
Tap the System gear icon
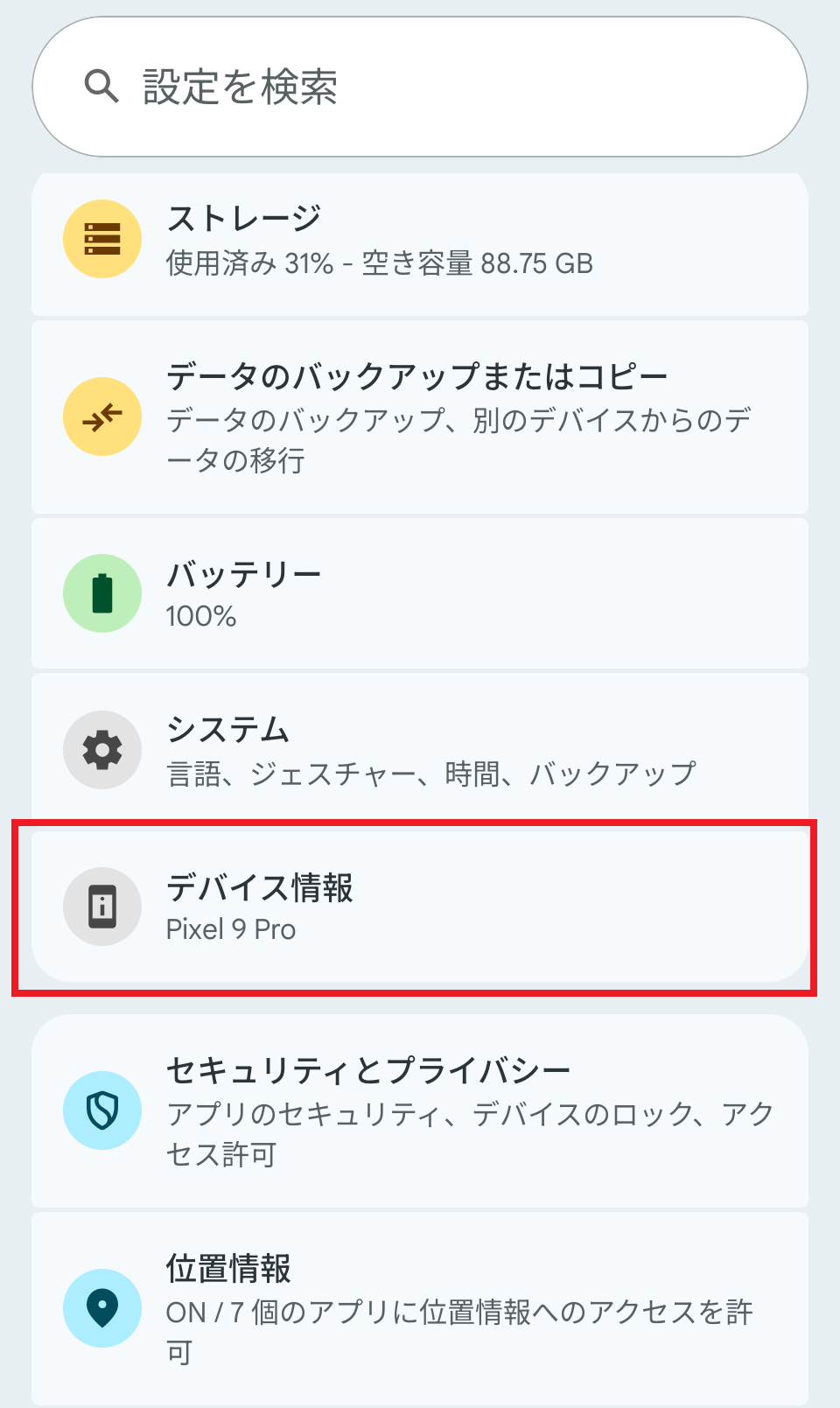pyautogui.click(x=102, y=750)
